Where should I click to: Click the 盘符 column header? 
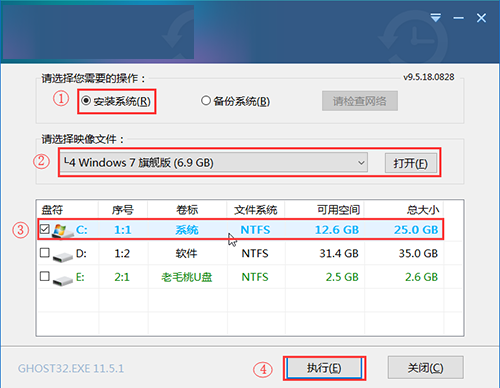[x=52, y=210]
